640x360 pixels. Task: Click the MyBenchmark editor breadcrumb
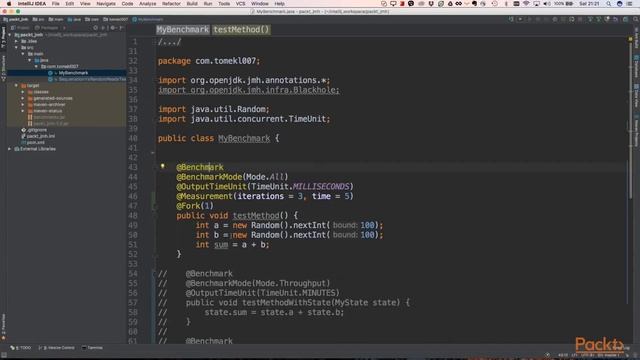pyautogui.click(x=182, y=29)
